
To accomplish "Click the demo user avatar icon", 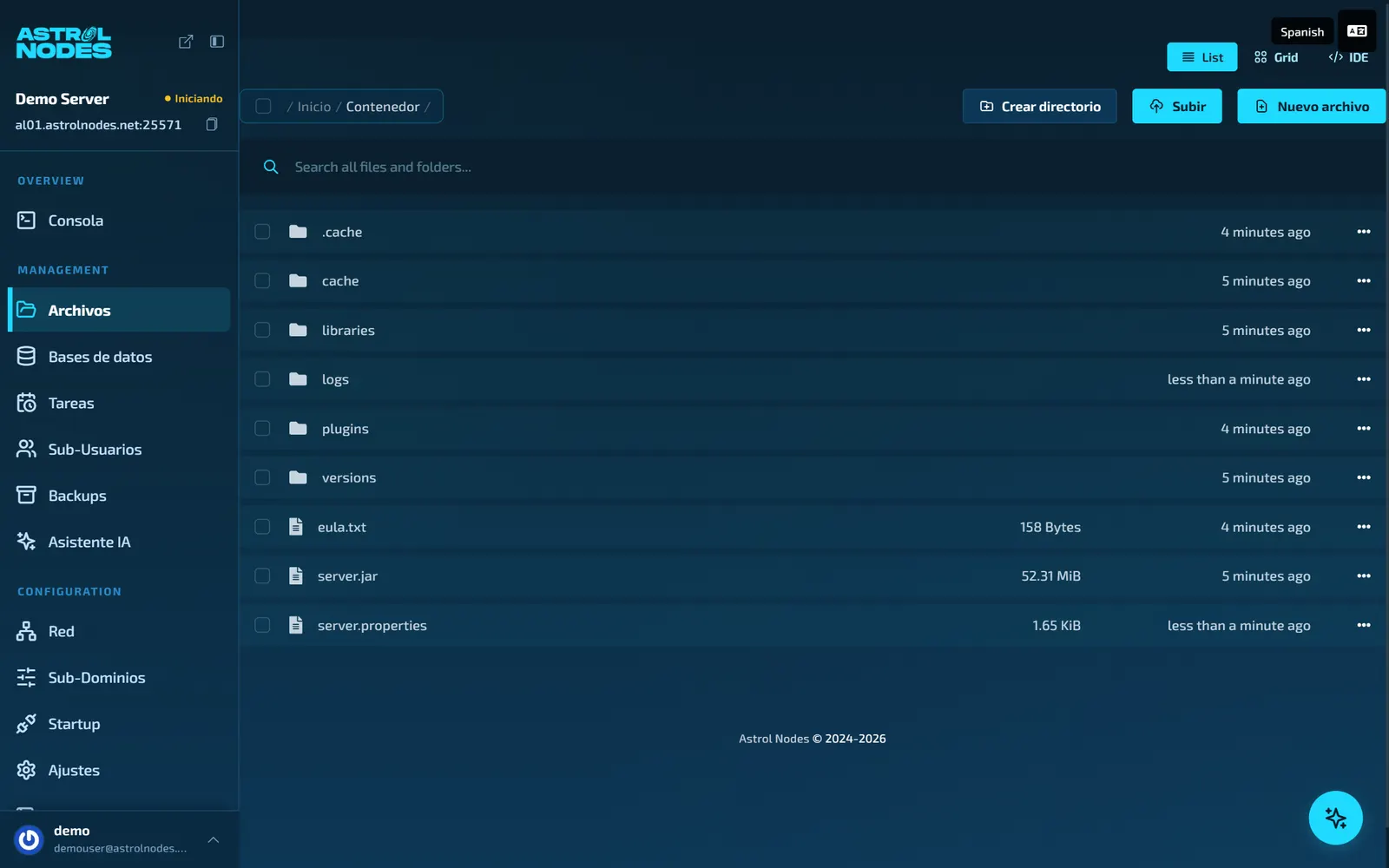I will coord(30,839).
